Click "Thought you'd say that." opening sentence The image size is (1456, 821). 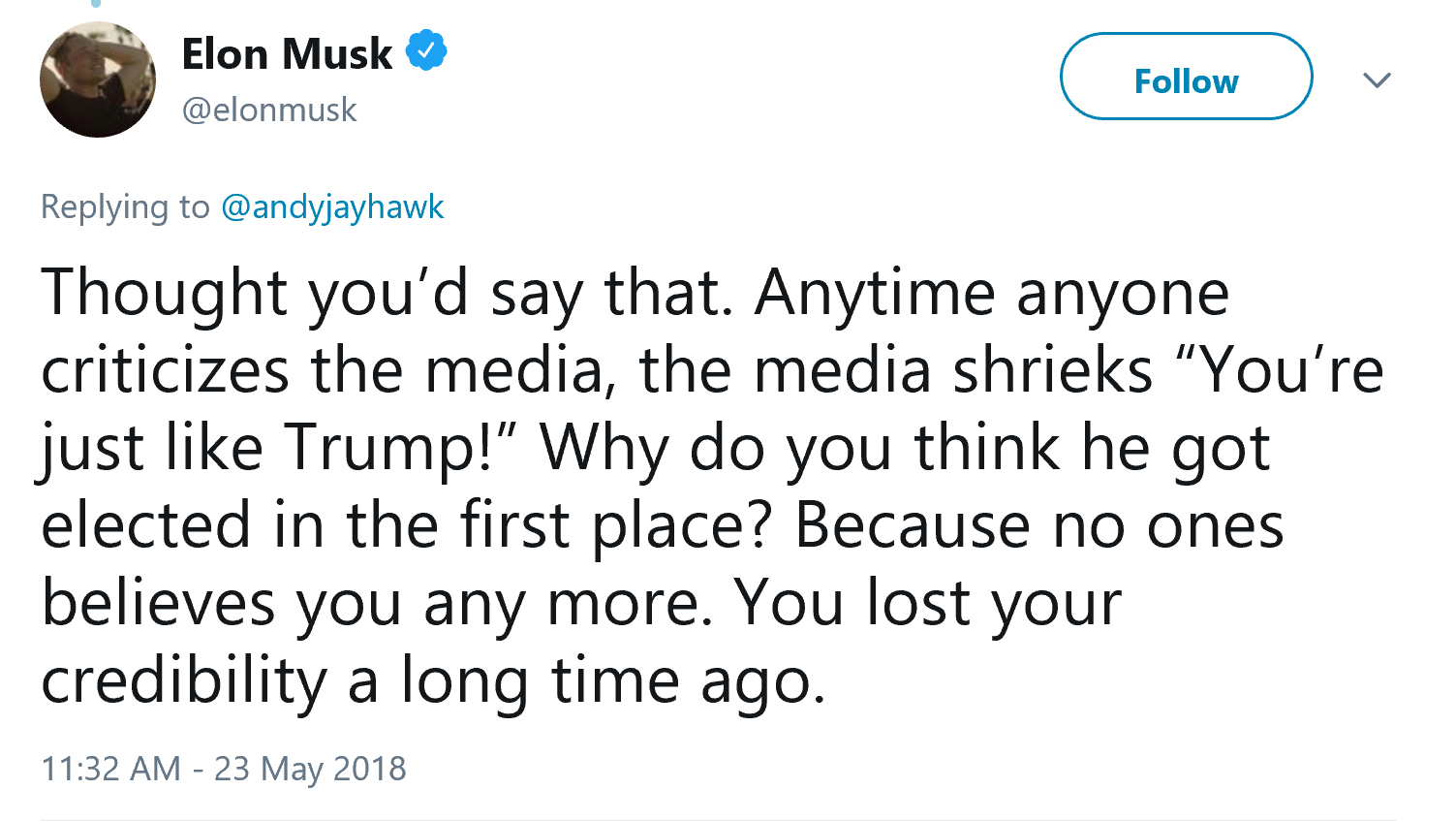pyautogui.click(x=387, y=293)
